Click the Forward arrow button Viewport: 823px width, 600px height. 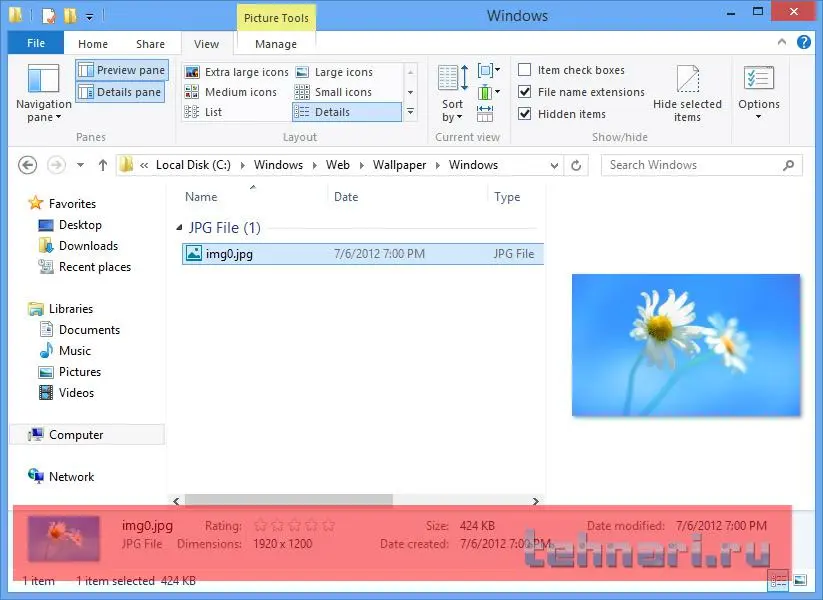pos(56,165)
